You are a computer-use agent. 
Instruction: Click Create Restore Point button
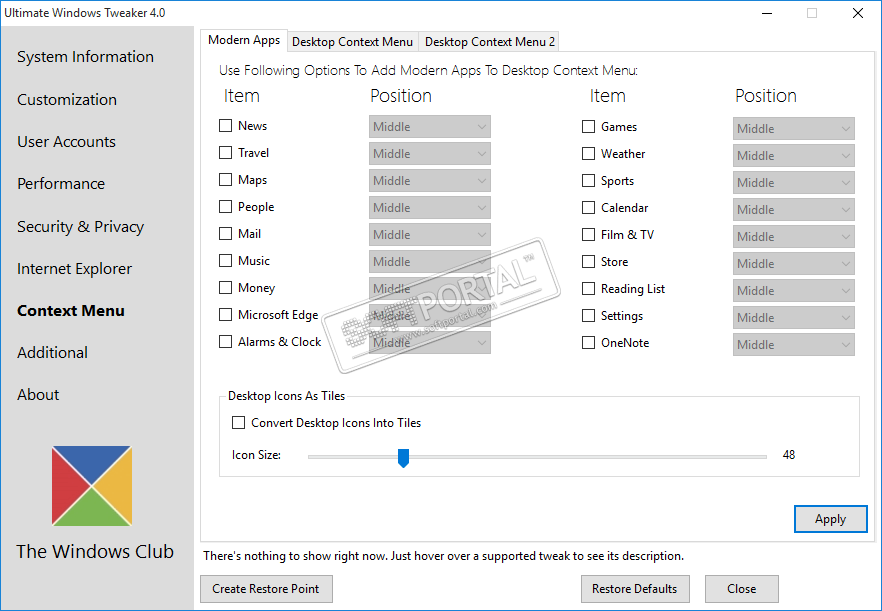(266, 588)
